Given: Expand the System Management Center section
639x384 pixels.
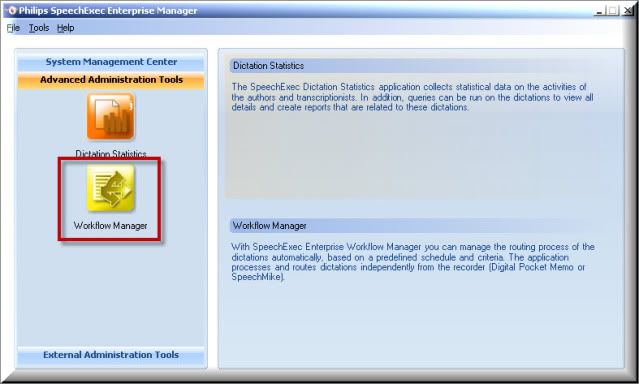Looking at the screenshot, I should pyautogui.click(x=111, y=62).
